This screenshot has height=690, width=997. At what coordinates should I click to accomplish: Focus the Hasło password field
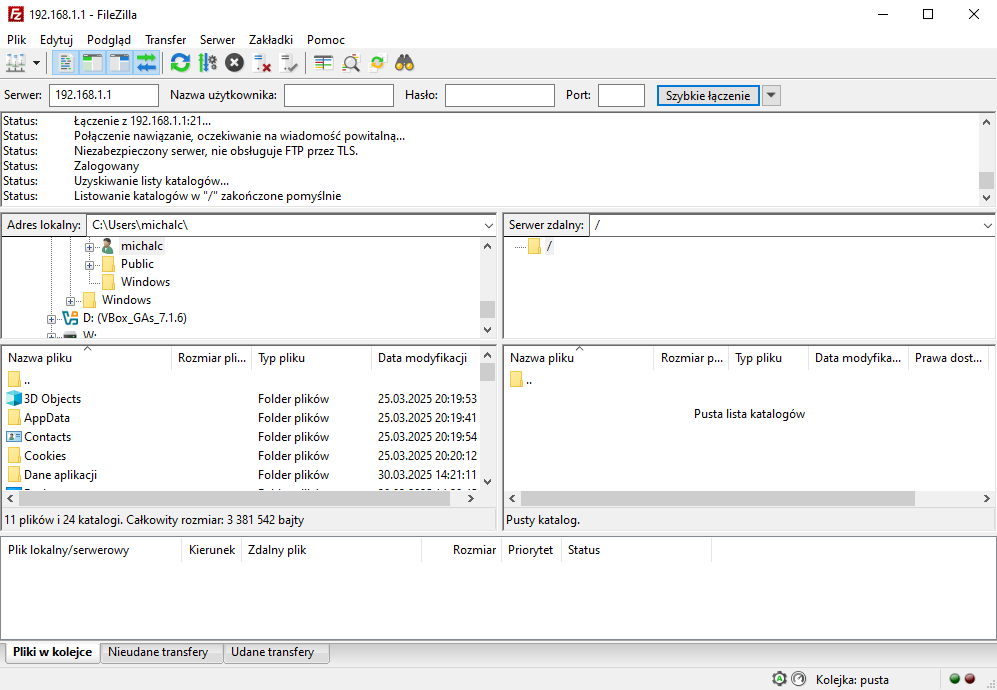click(x=500, y=95)
